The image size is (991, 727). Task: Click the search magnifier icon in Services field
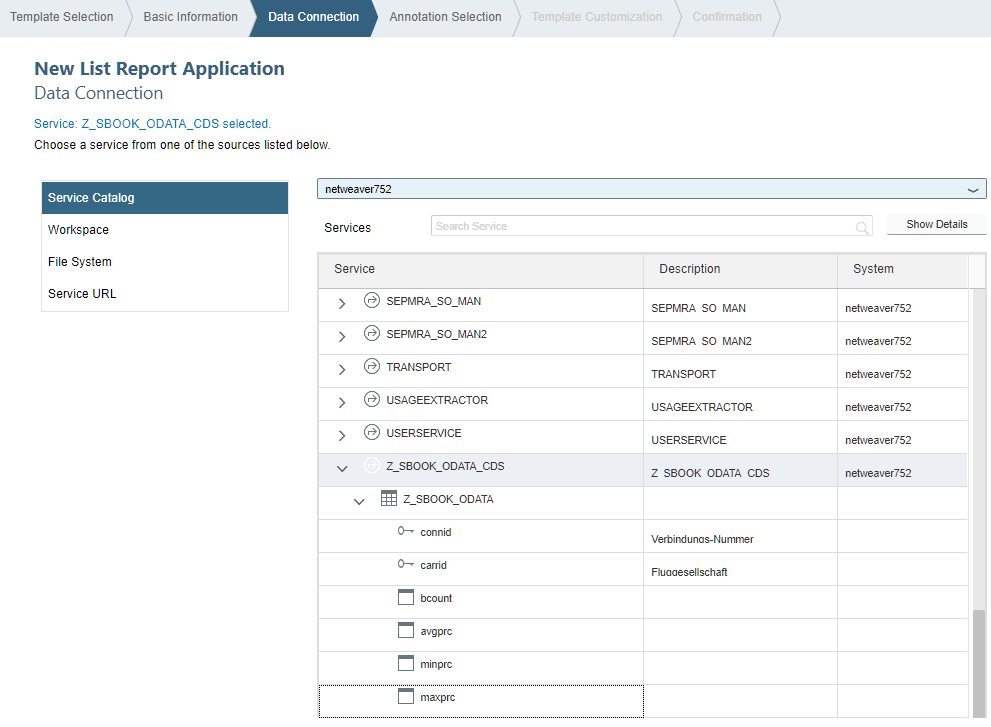(862, 228)
